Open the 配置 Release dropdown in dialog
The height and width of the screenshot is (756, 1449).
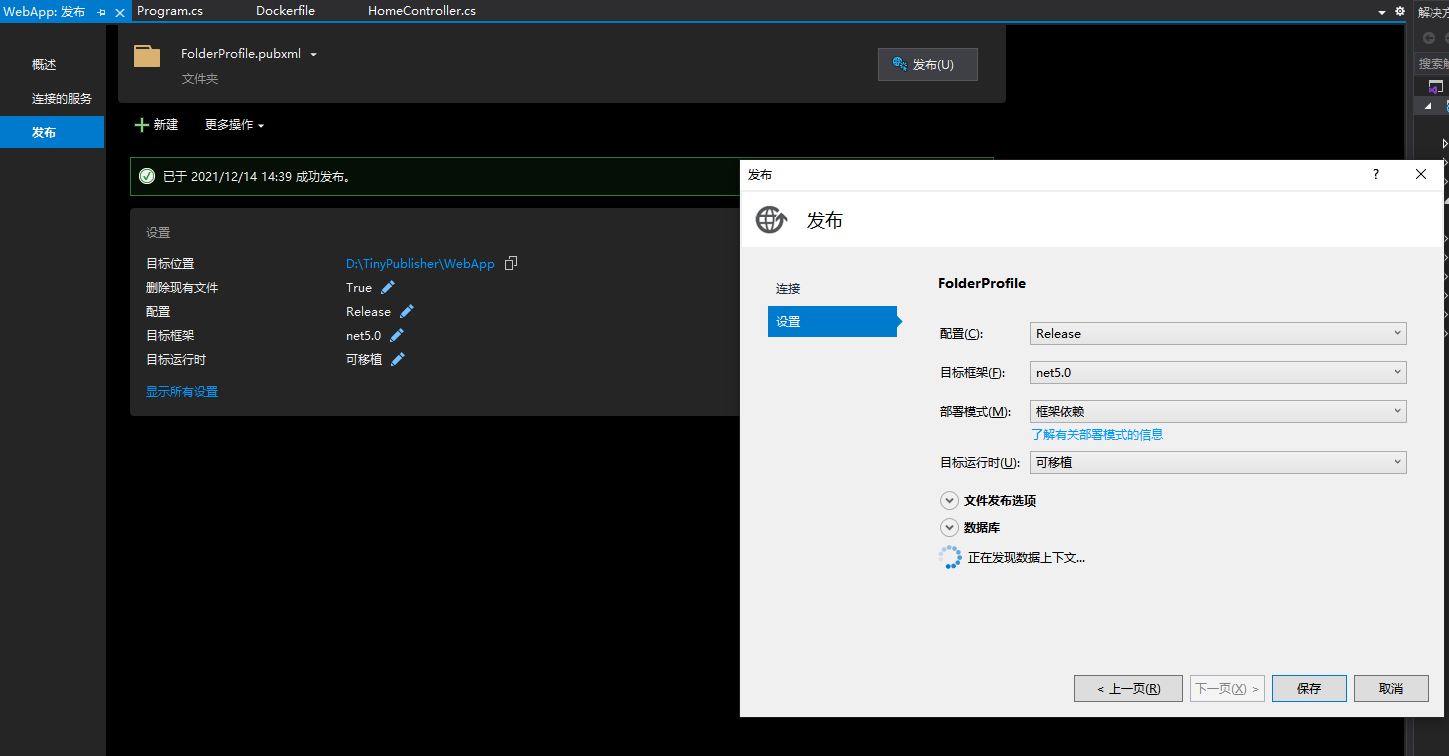(x=1217, y=334)
